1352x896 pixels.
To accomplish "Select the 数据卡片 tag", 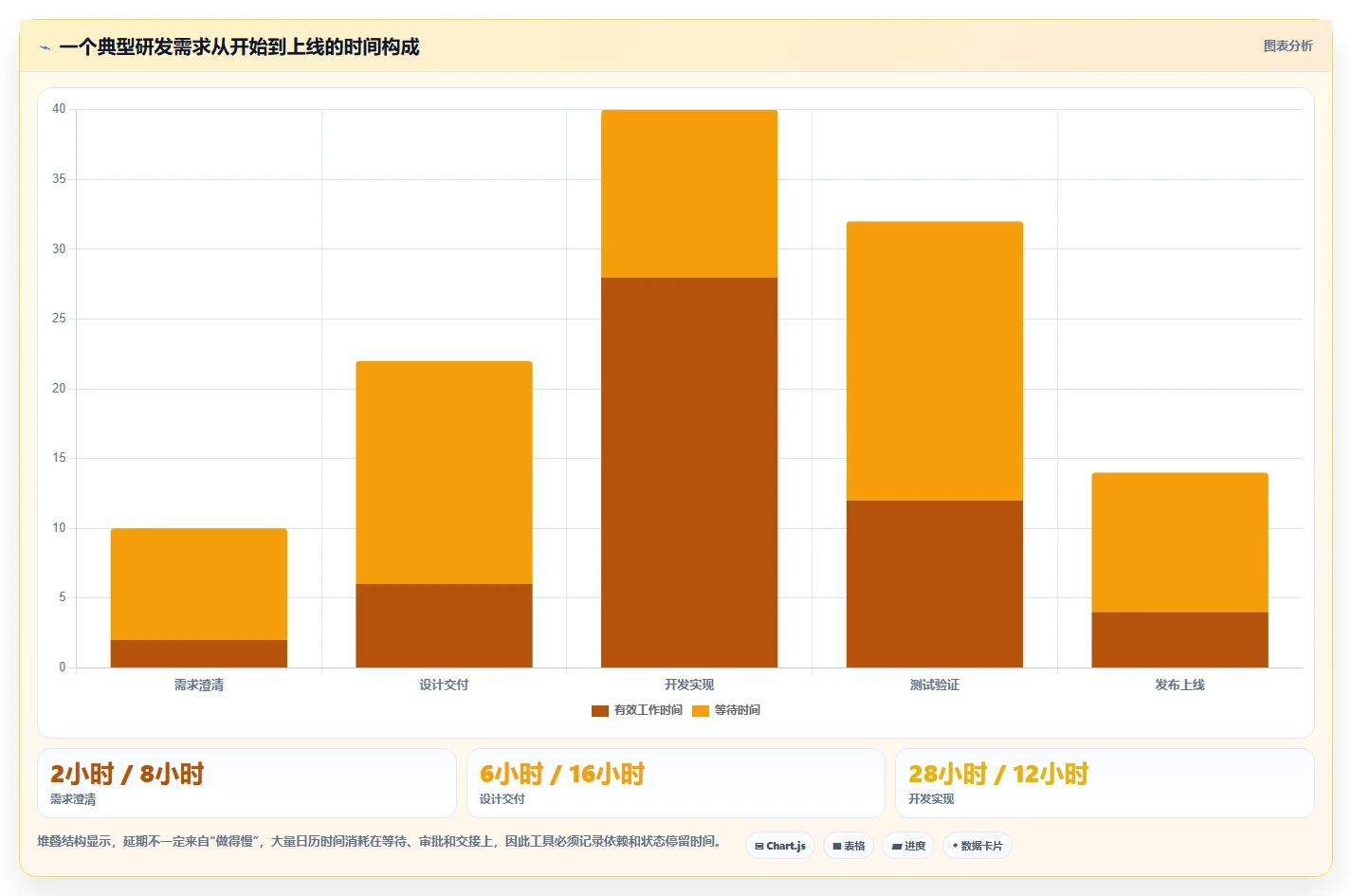I will 977,846.
